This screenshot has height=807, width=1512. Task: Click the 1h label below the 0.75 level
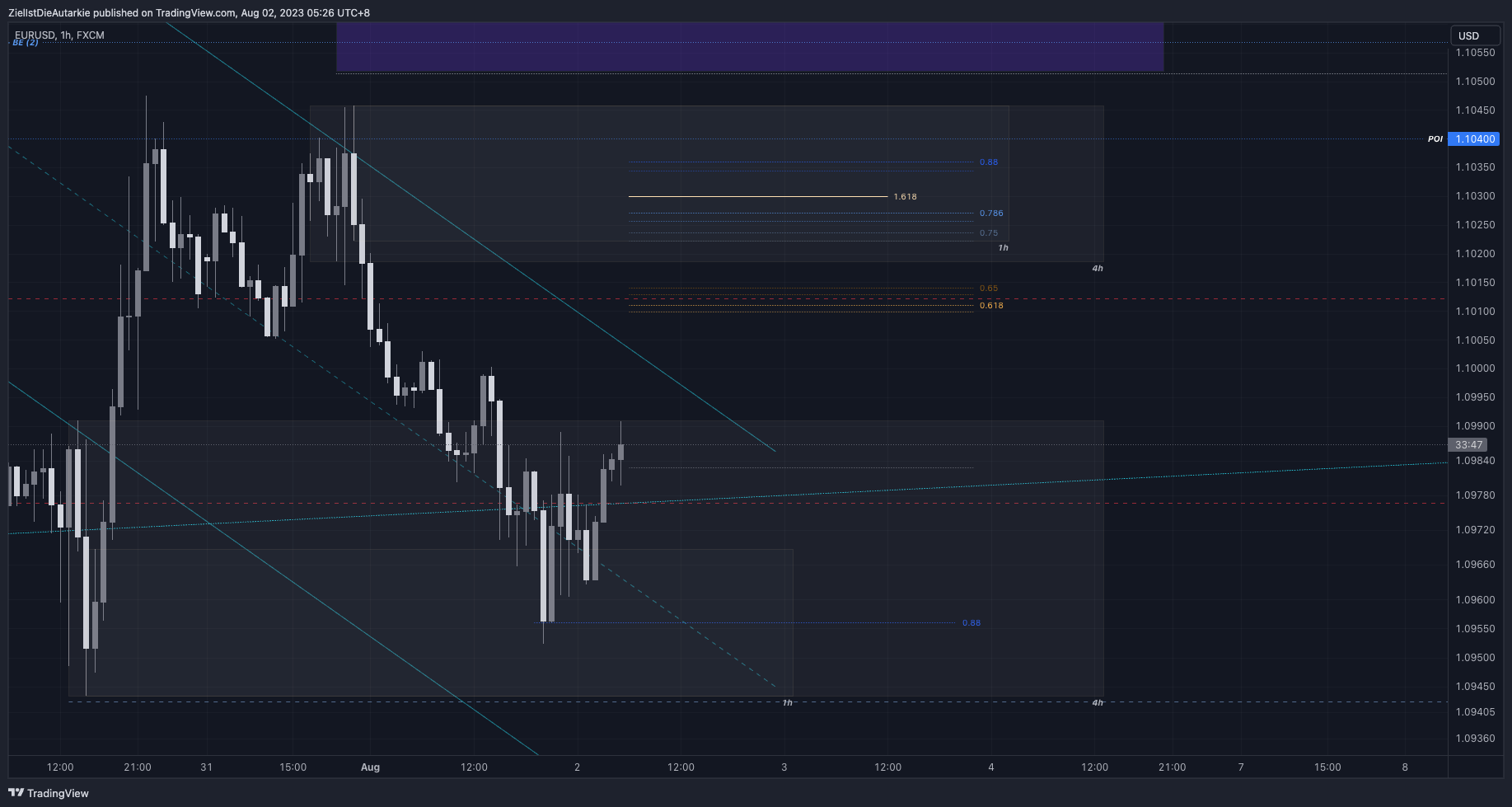pyautogui.click(x=1003, y=248)
